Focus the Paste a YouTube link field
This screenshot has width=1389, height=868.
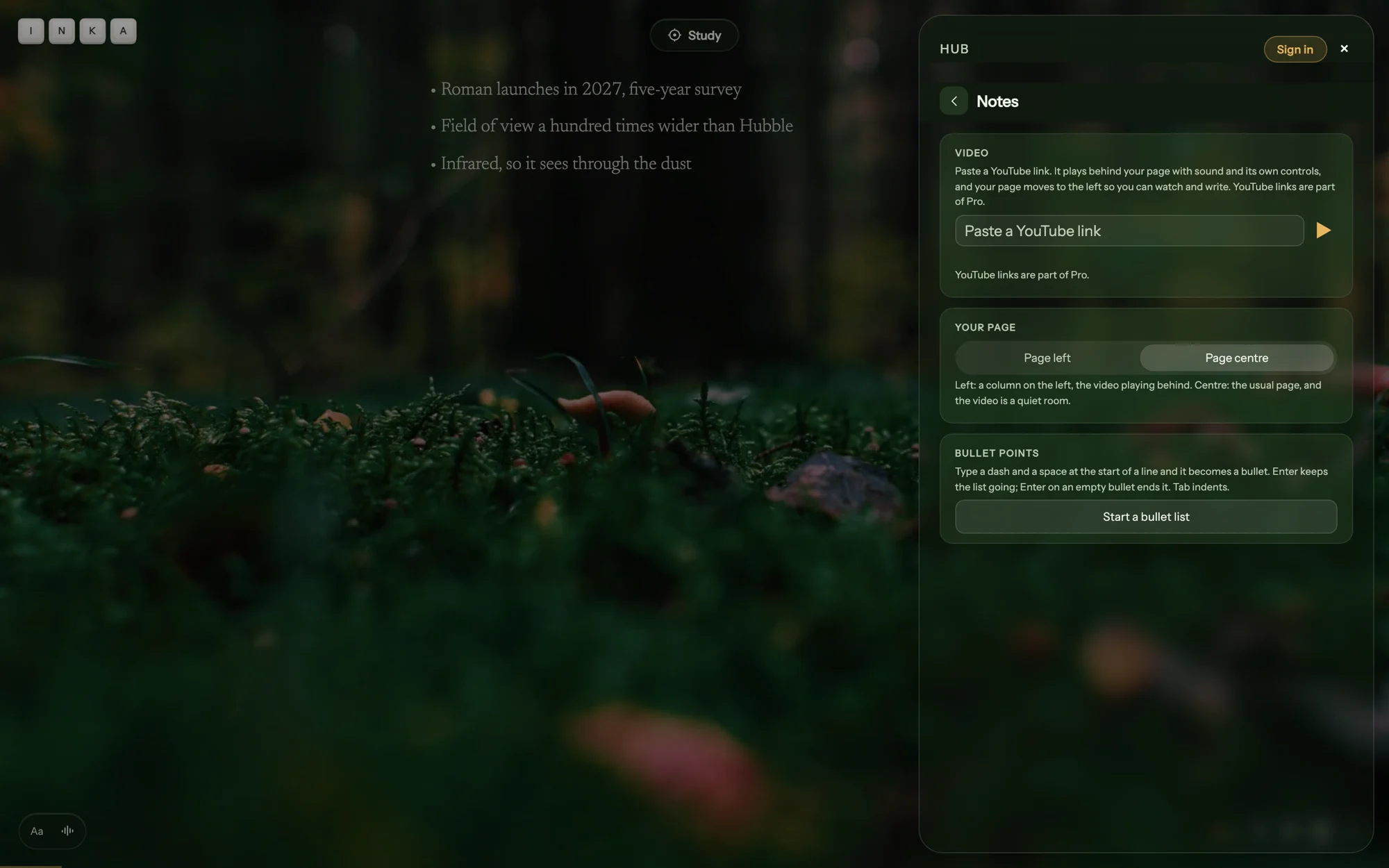[x=1129, y=231]
